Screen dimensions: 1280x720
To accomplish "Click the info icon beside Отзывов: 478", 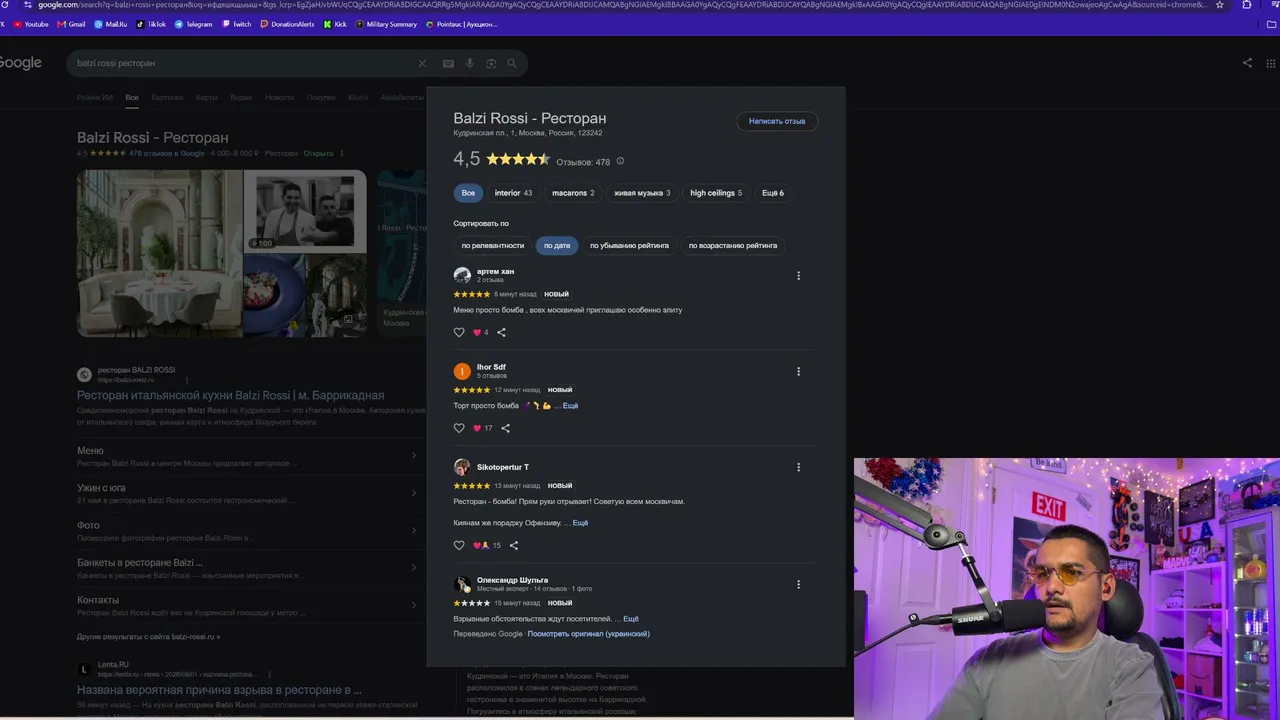I will (x=620, y=161).
